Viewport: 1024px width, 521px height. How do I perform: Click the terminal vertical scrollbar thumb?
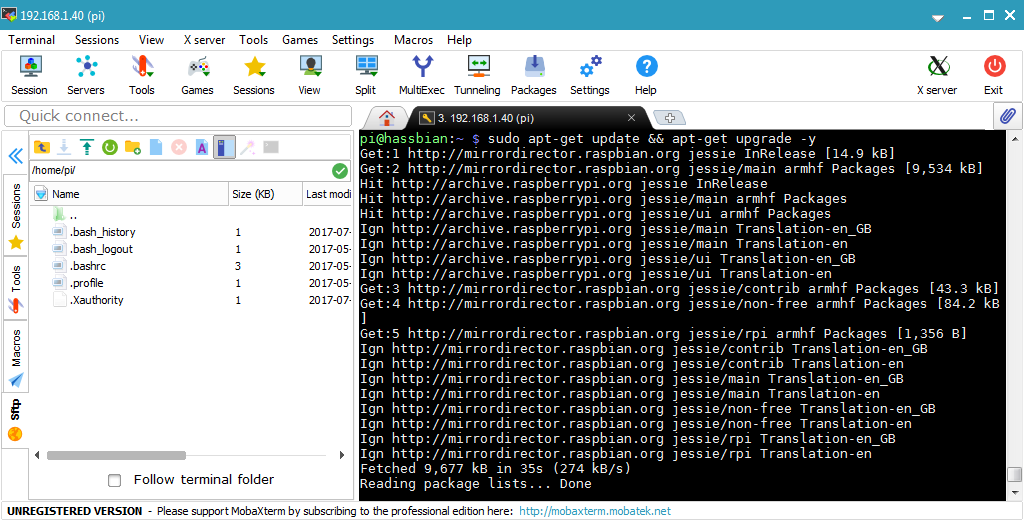(1014, 474)
